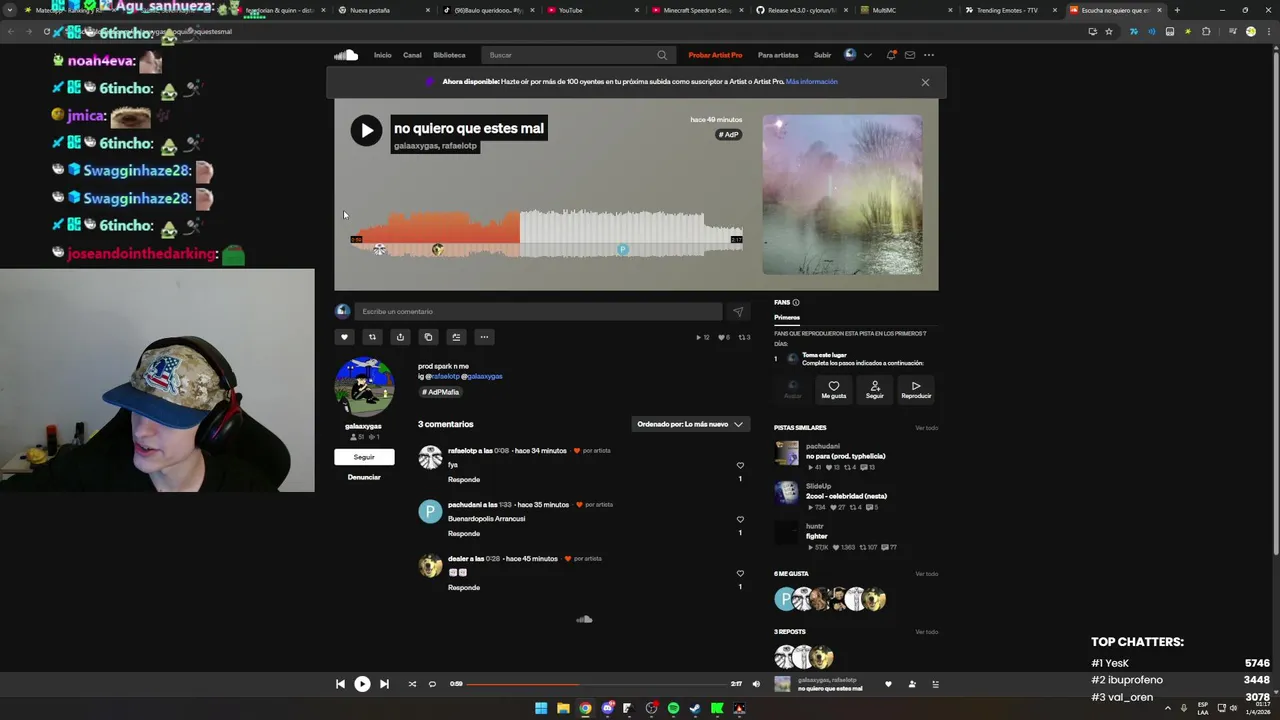Open Windows Start button in taskbar
1280x720 pixels.
click(541, 708)
